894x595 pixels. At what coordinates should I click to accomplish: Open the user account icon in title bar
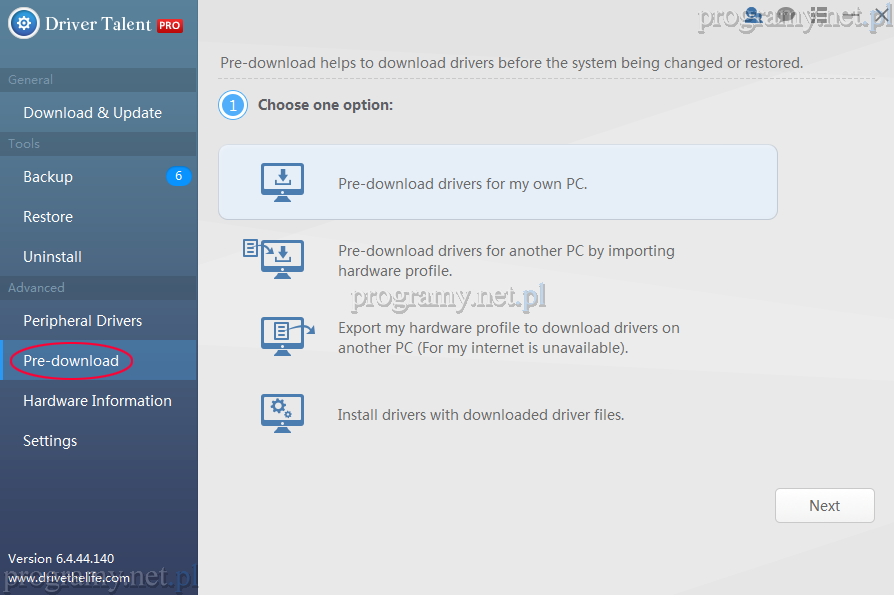[x=754, y=16]
